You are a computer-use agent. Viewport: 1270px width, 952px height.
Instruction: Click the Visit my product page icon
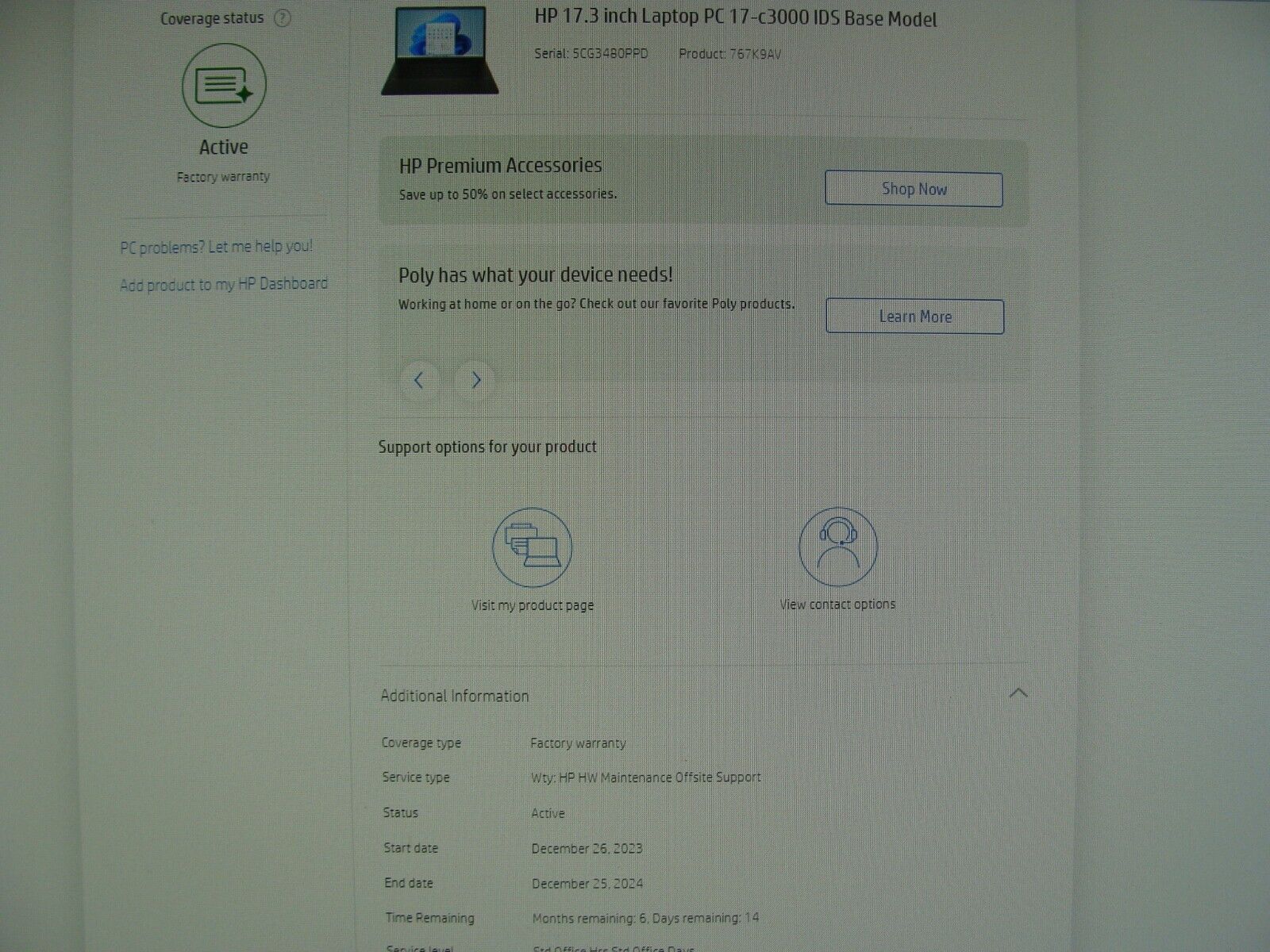pos(532,547)
